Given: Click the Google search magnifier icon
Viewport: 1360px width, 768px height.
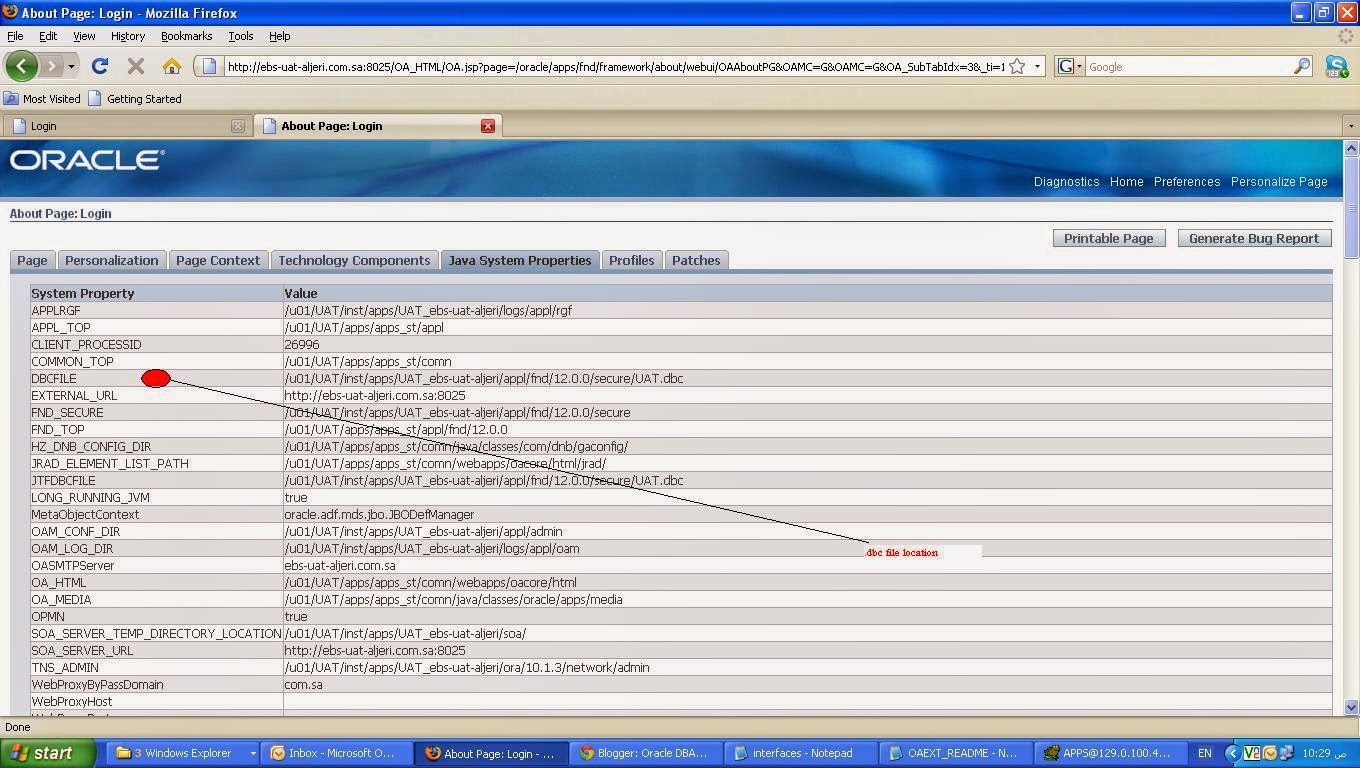Looking at the screenshot, I should [x=1302, y=66].
